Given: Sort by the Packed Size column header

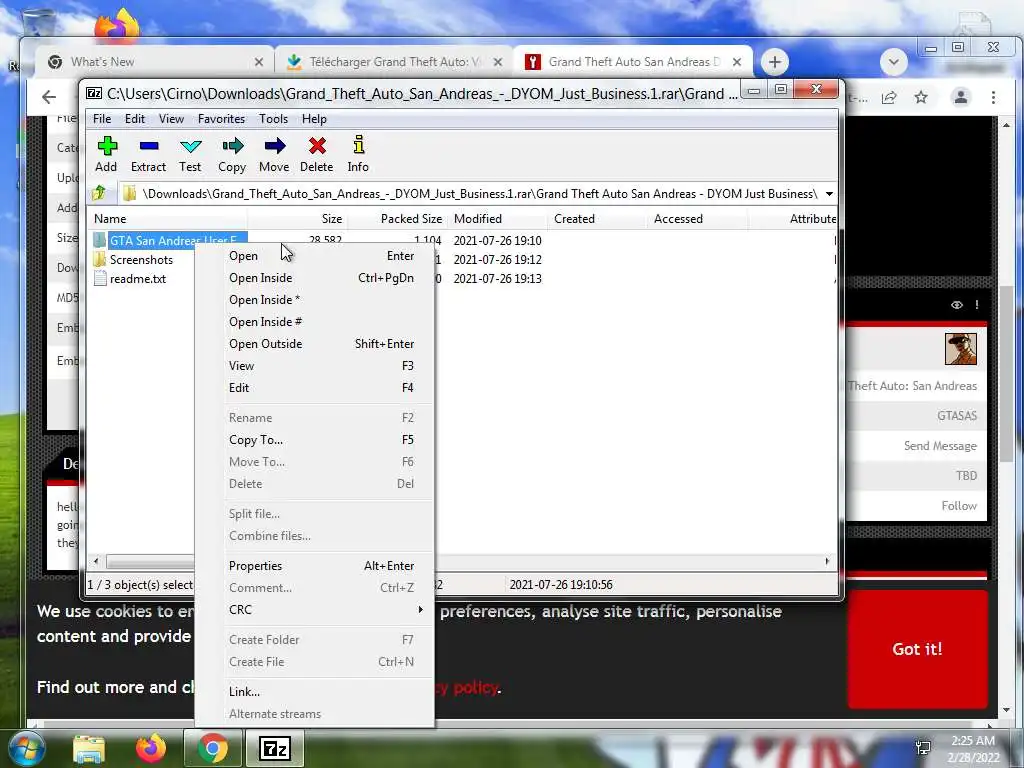Looking at the screenshot, I should pyautogui.click(x=396, y=219).
